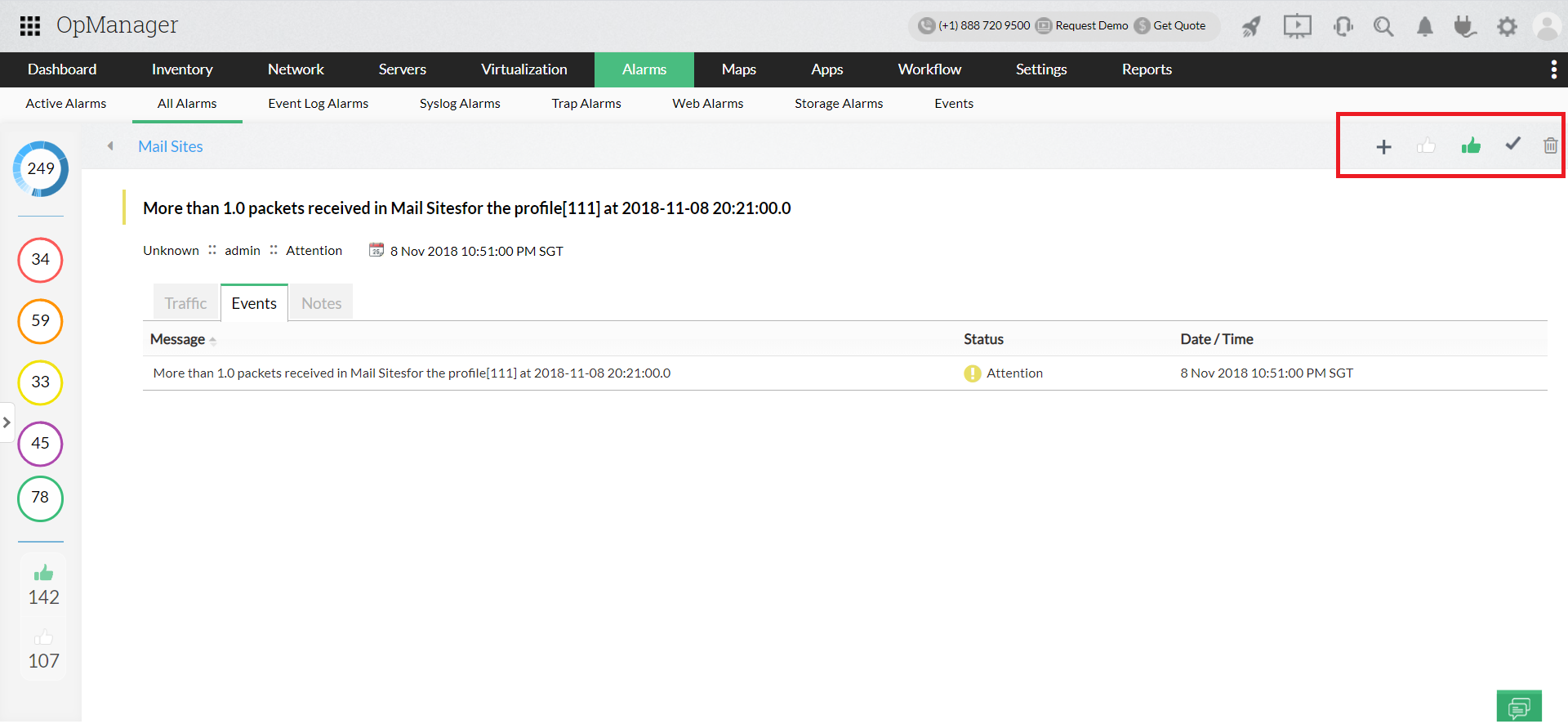Click the phone number (+1) 888 720 9500
The image size is (1568, 724).
tap(984, 25)
